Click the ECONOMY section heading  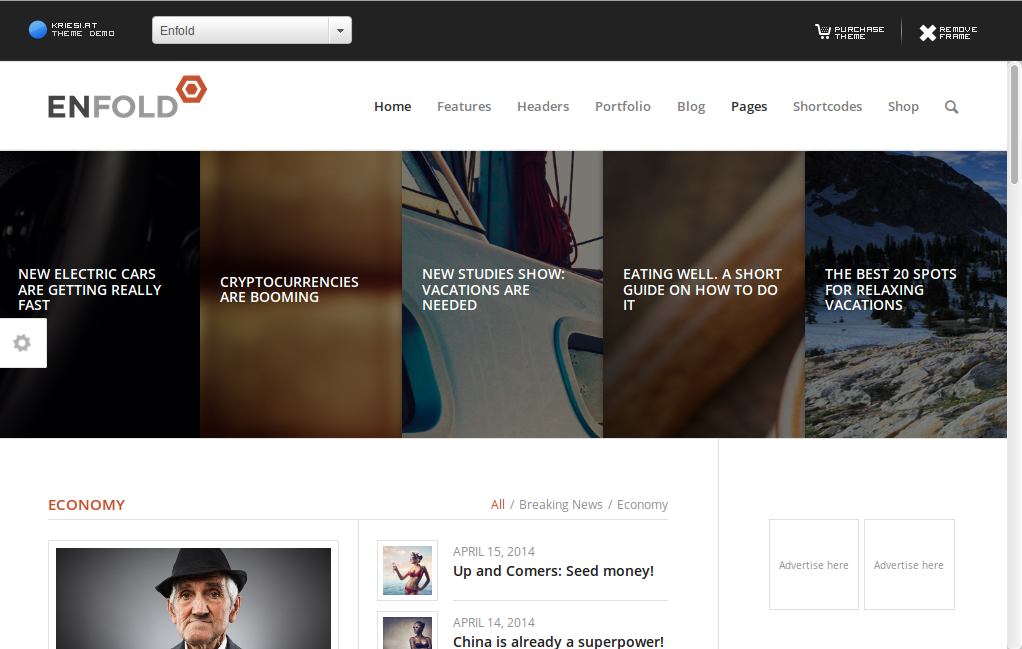[x=87, y=505]
